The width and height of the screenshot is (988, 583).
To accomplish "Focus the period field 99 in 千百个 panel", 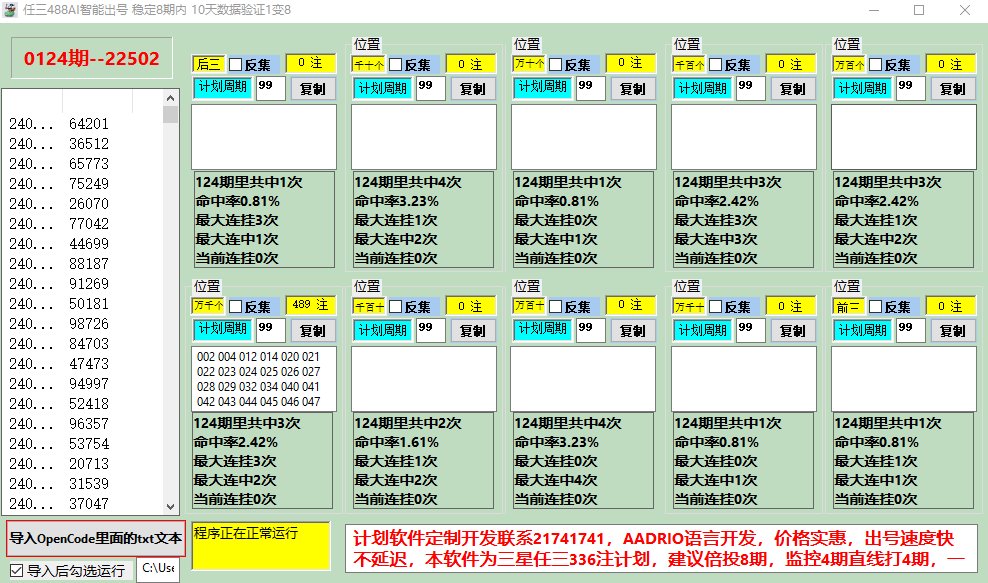I will pos(751,88).
